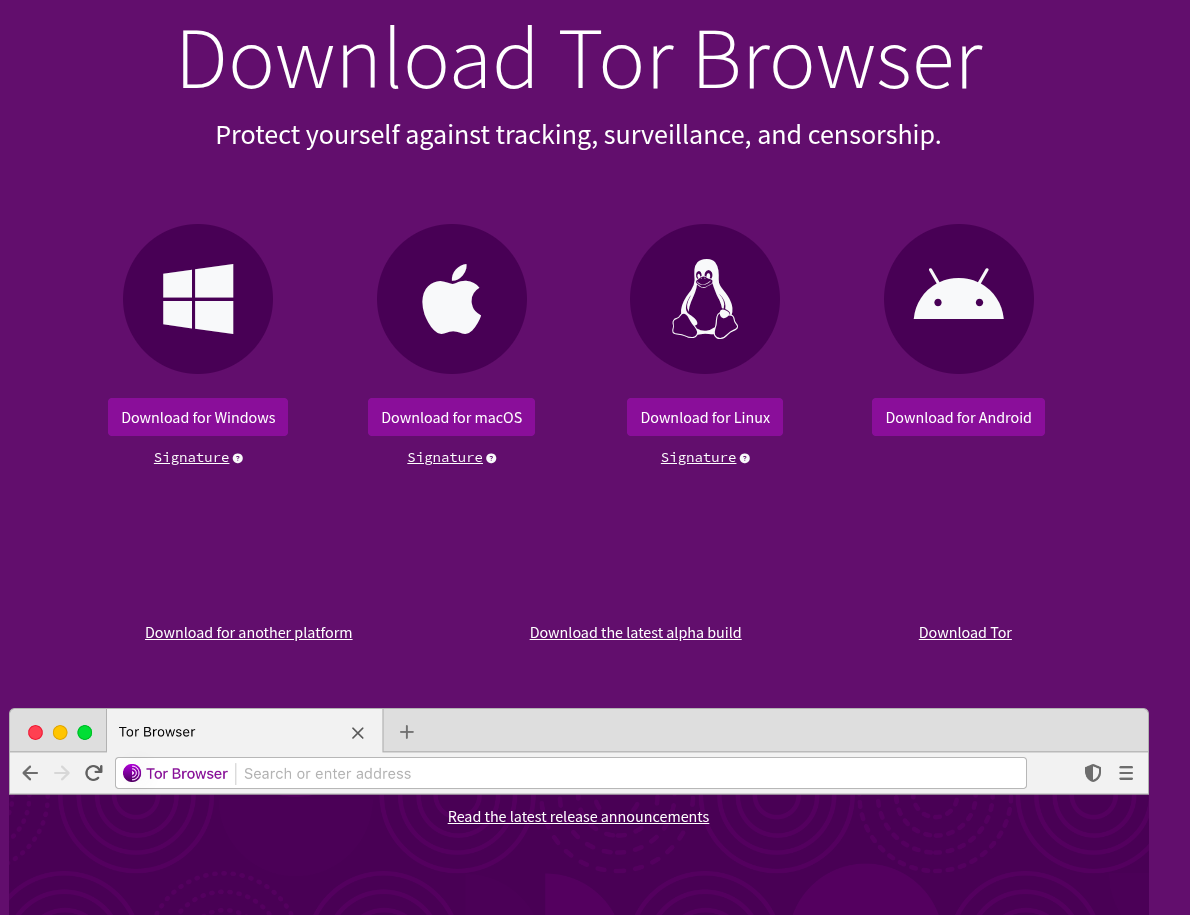Click Download for Windows button
This screenshot has height=915, width=1190.
point(198,417)
